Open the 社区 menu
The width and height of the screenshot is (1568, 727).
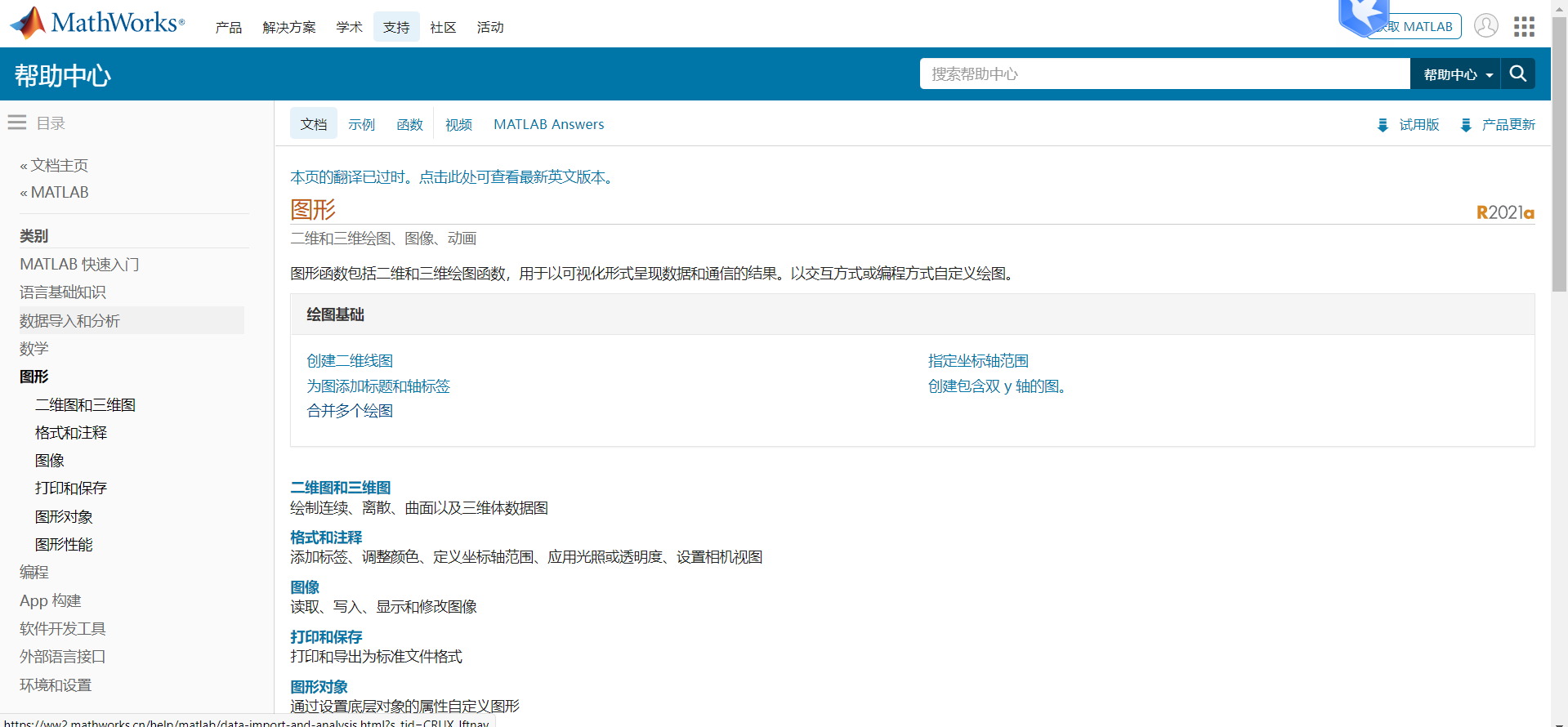[443, 27]
